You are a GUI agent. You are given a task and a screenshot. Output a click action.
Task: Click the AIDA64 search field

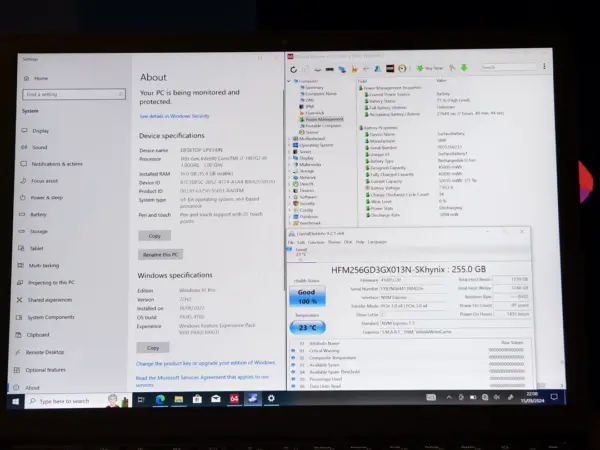(509, 67)
